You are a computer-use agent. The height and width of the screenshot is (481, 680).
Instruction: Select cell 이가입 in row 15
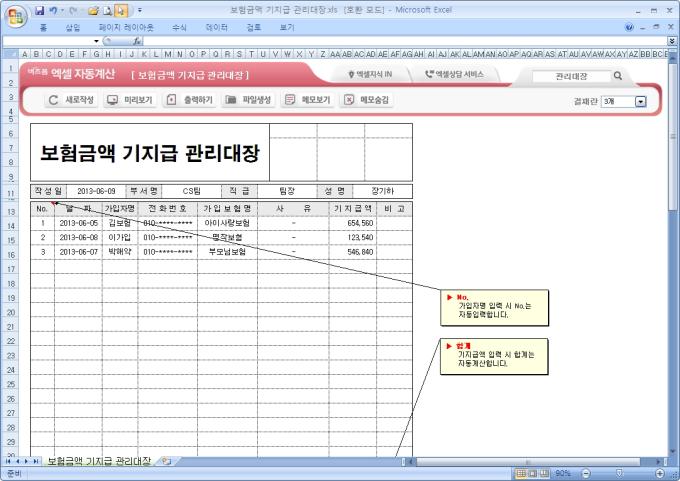[120, 238]
